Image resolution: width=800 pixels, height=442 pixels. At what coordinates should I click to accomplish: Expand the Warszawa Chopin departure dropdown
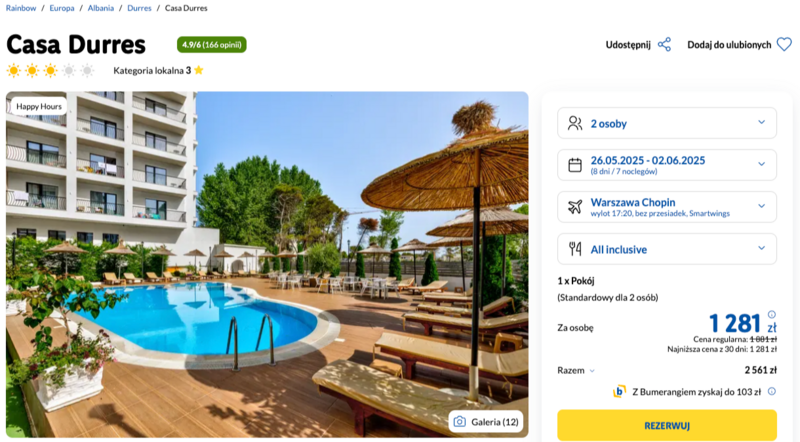coord(667,207)
